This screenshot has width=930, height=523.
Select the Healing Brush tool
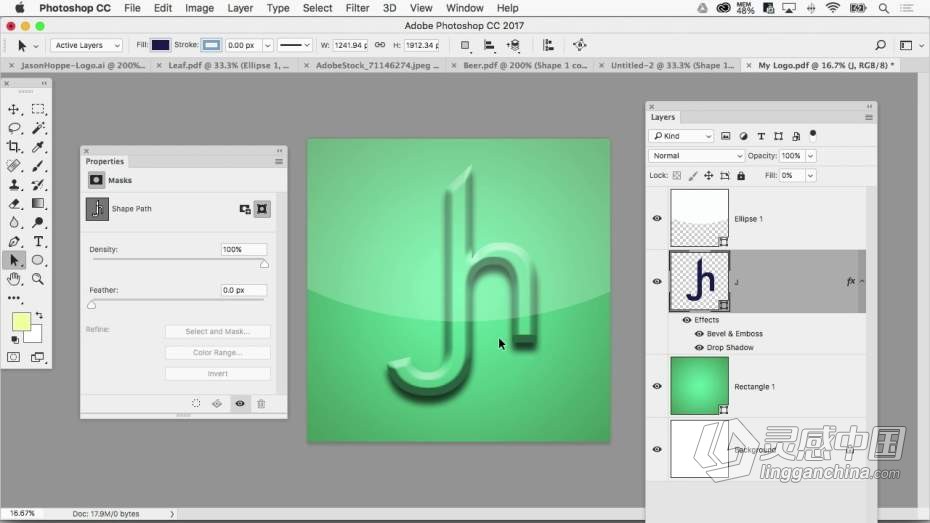(14, 166)
